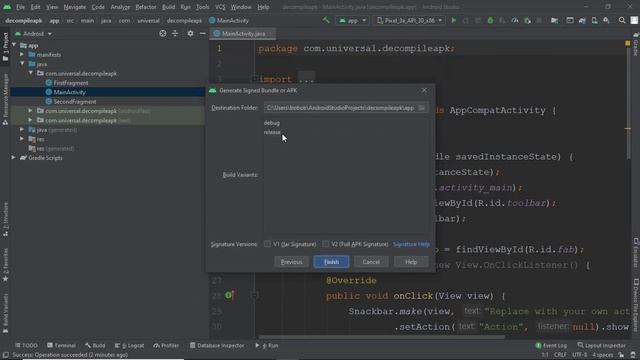
Task: Open the Gradle tool window on the right edge
Action: [x=636, y=45]
